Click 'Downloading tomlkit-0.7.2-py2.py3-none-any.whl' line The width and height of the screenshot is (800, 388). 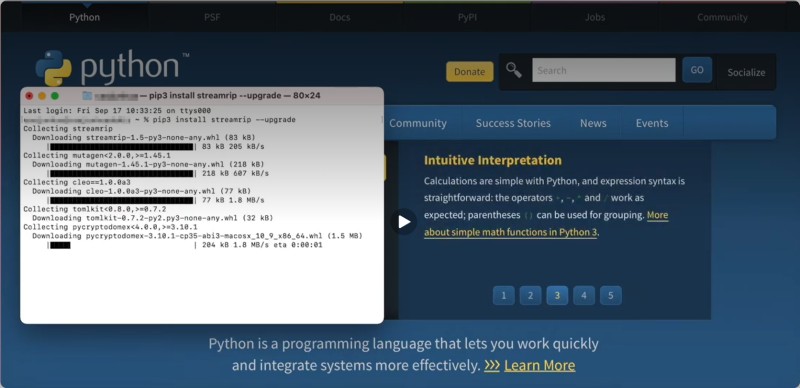153,218
